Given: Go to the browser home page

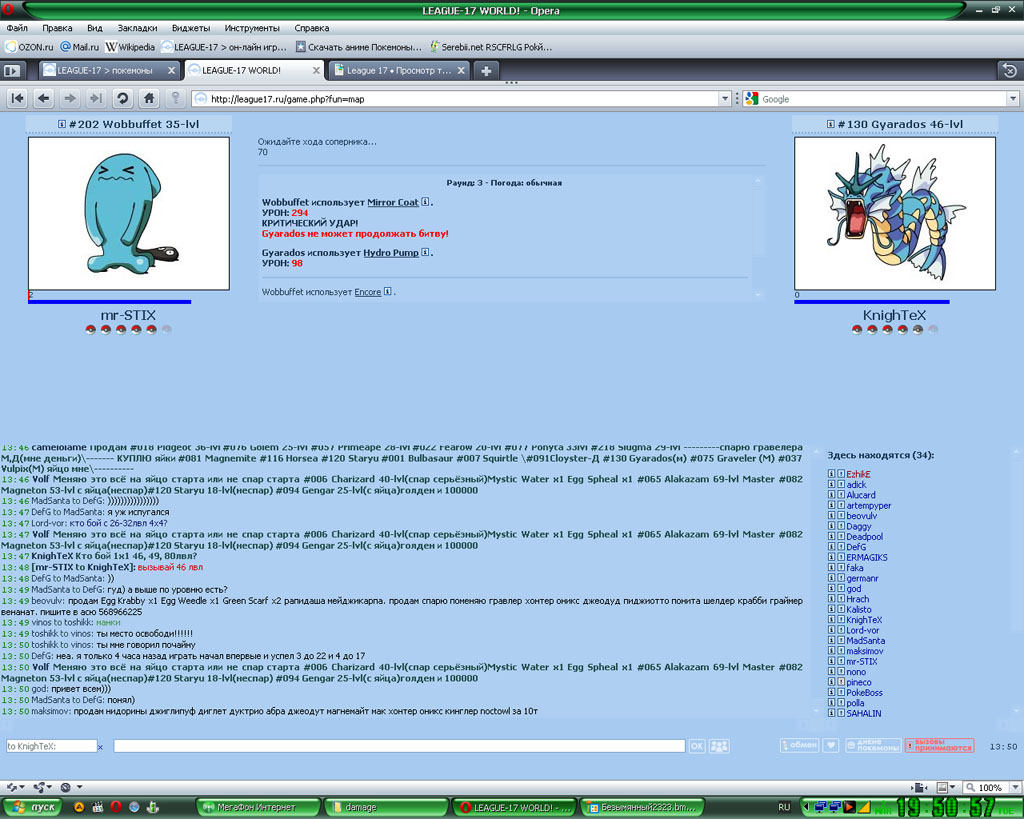Looking at the screenshot, I should (149, 99).
